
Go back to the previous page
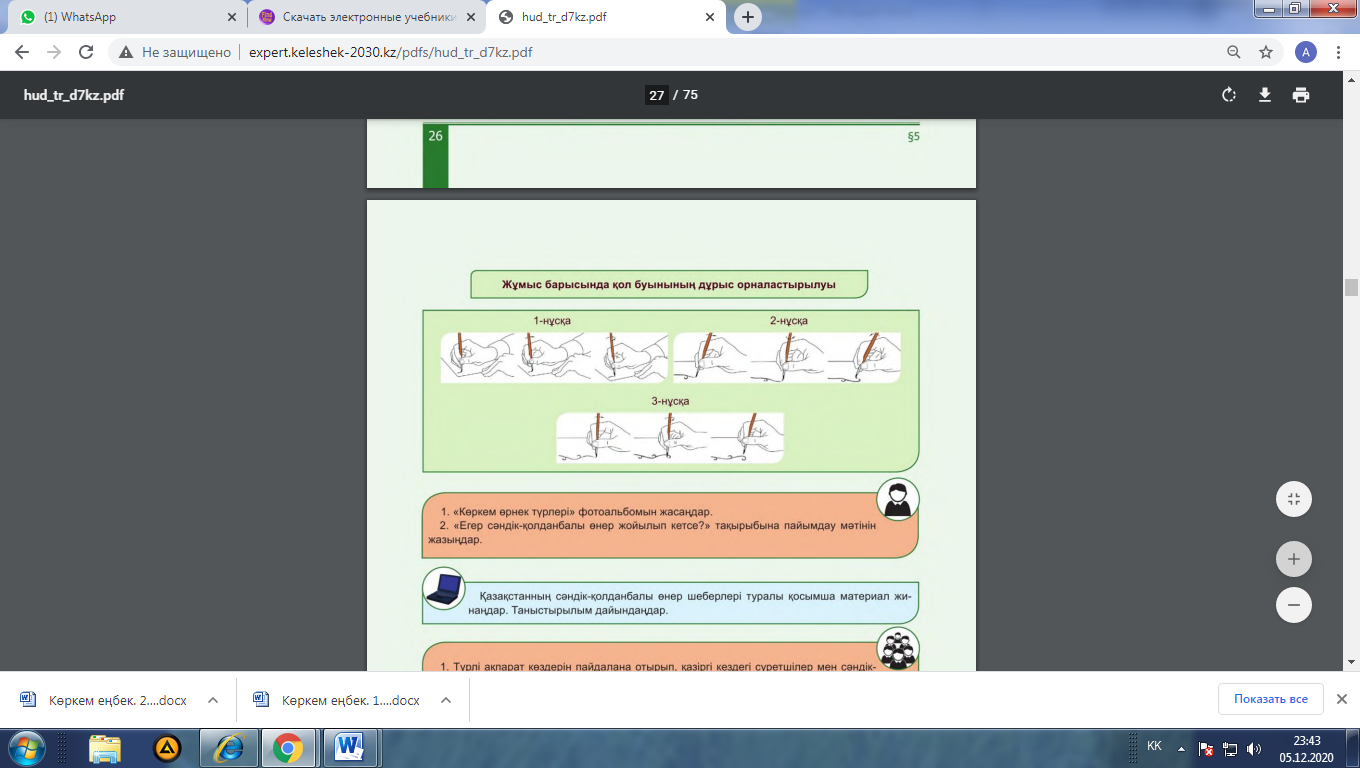coord(23,52)
